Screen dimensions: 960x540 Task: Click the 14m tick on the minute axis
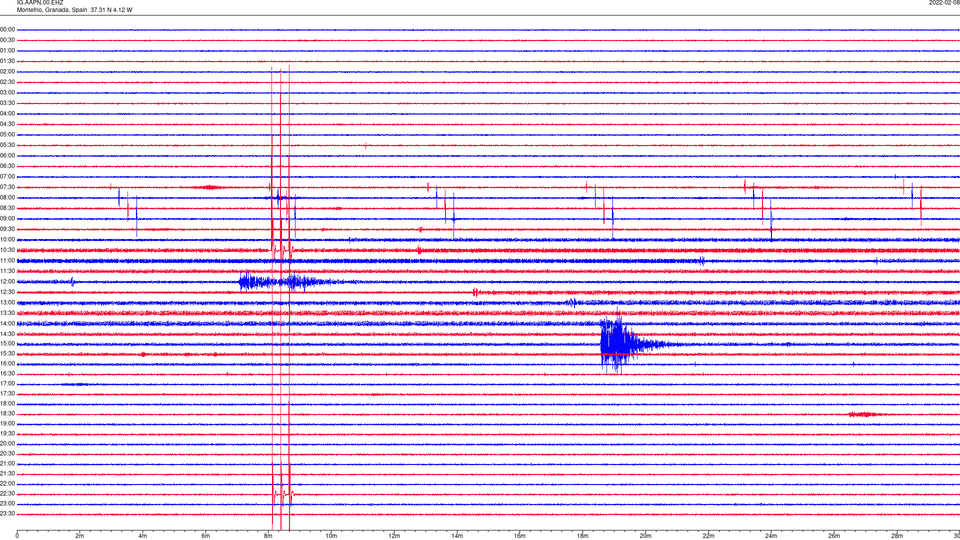click(x=457, y=536)
